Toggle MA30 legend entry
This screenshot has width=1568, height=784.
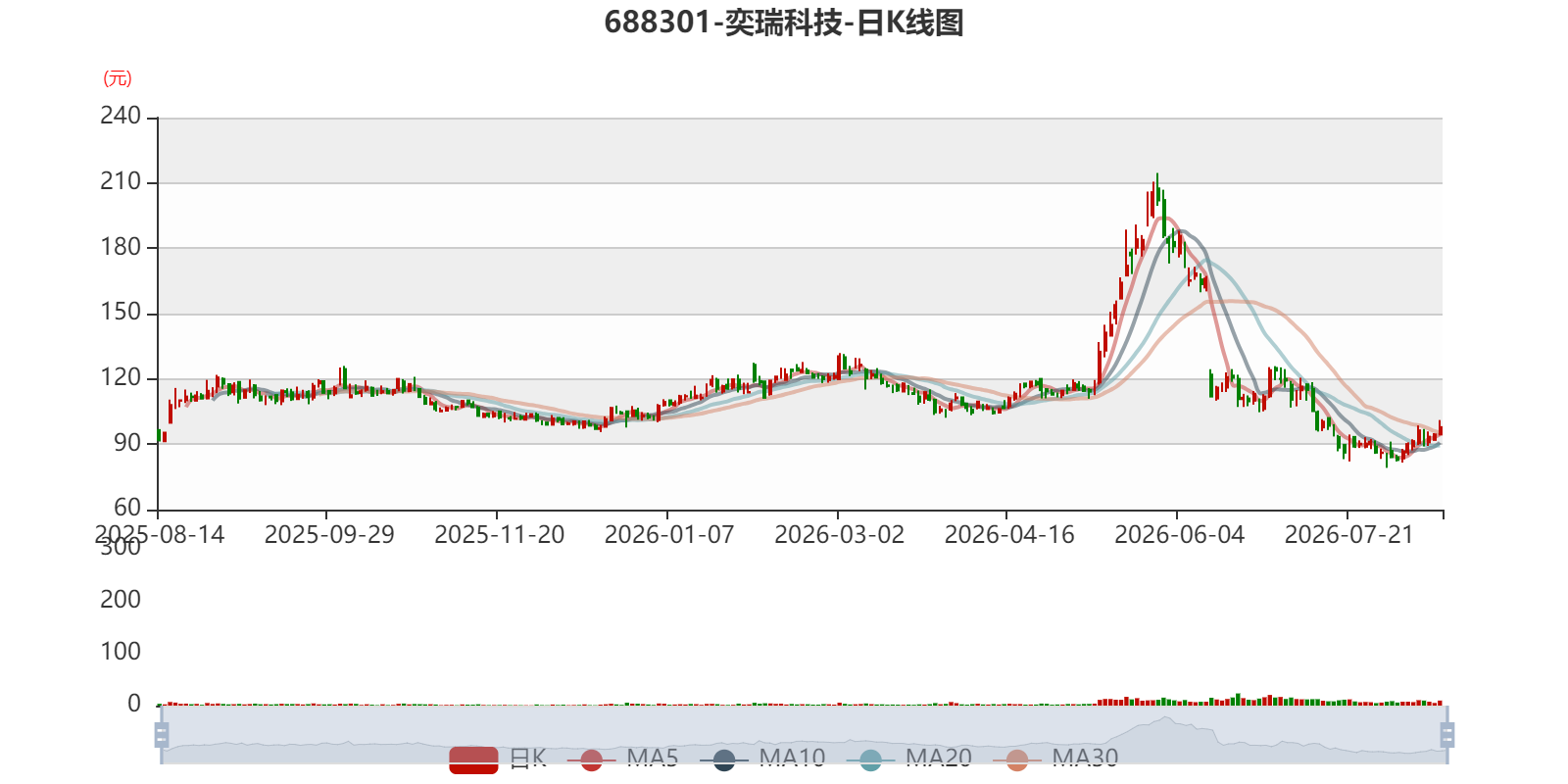[1055, 759]
